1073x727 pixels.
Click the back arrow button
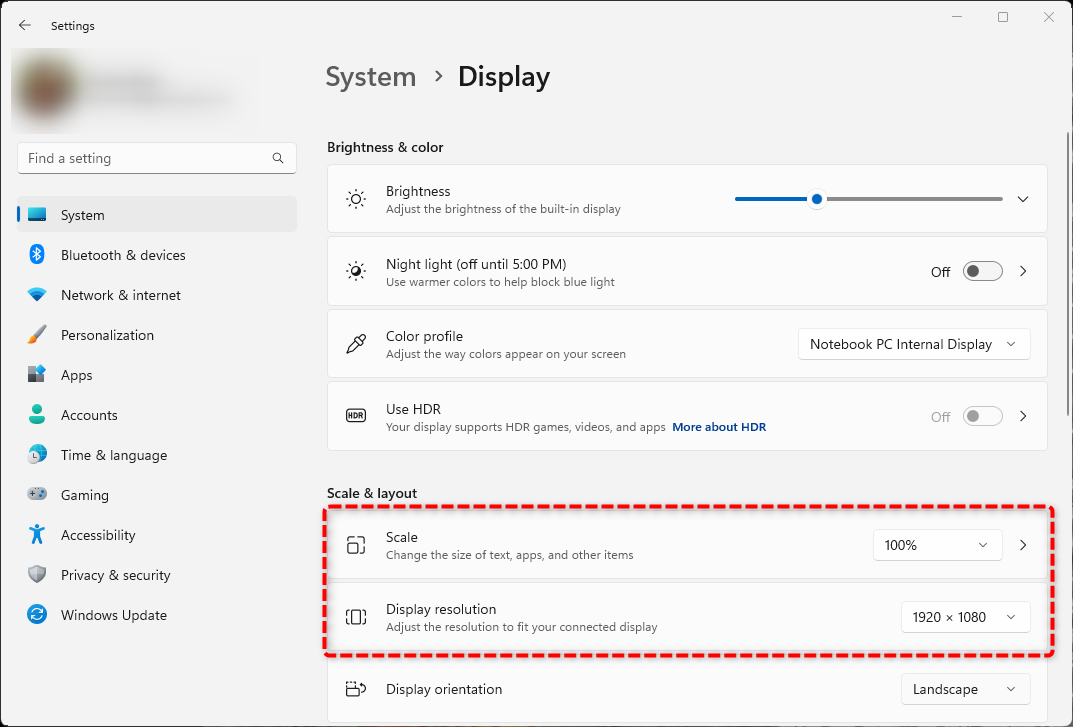(x=24, y=25)
